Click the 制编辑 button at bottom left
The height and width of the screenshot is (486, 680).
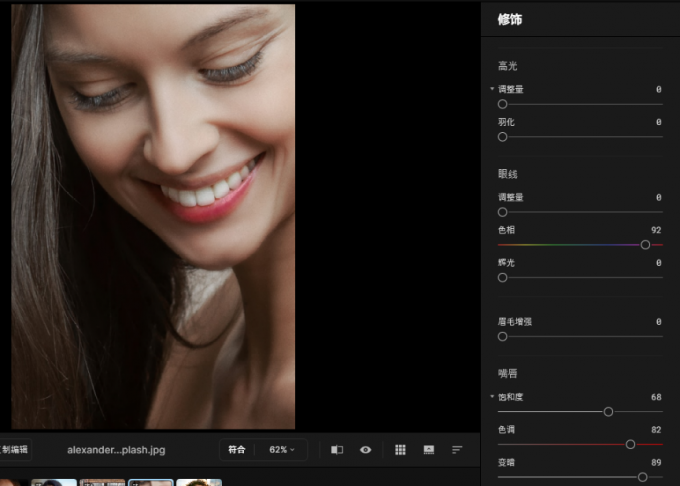point(15,450)
